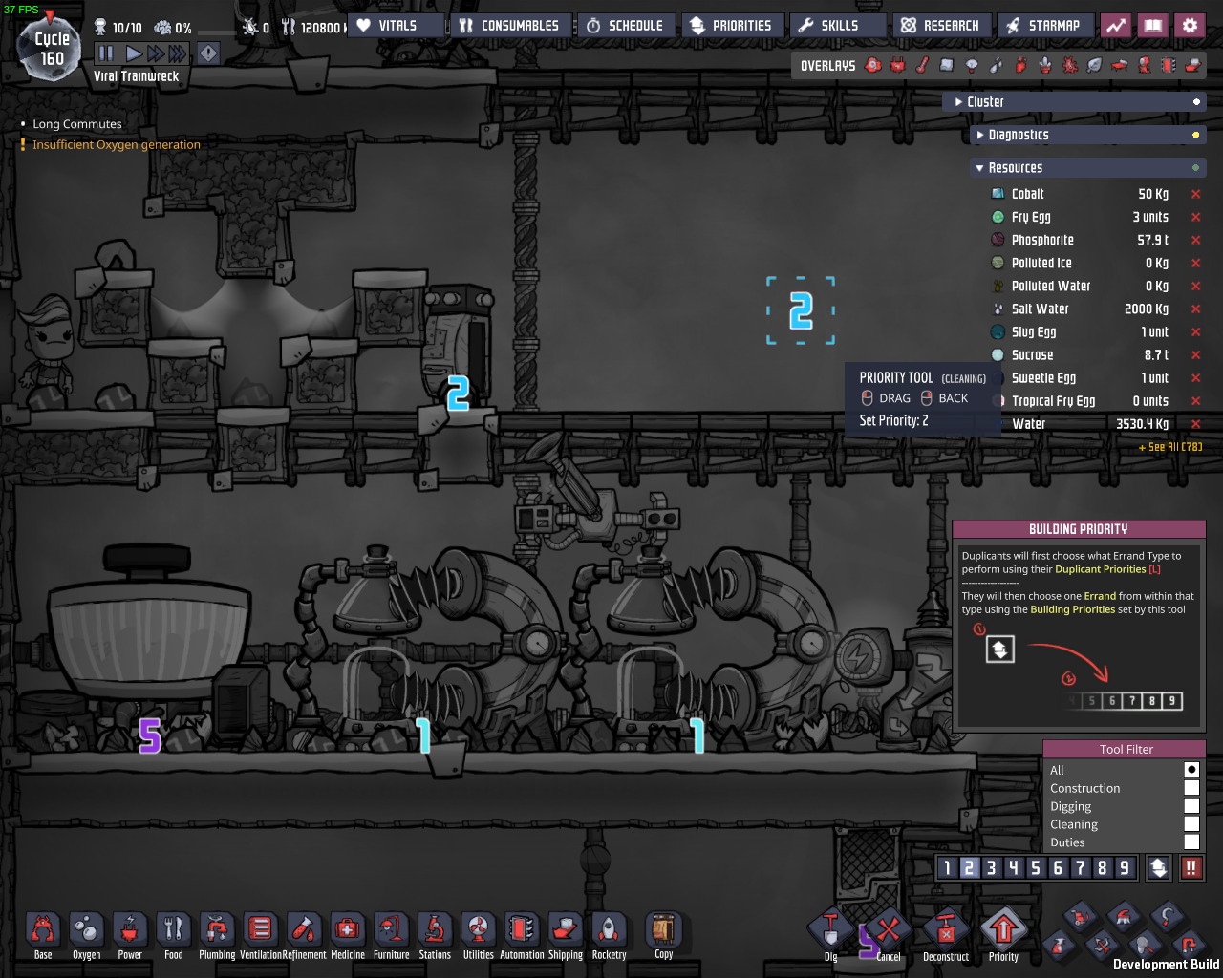This screenshot has height=980, width=1223.
Task: Pause the game
Action: (106, 53)
